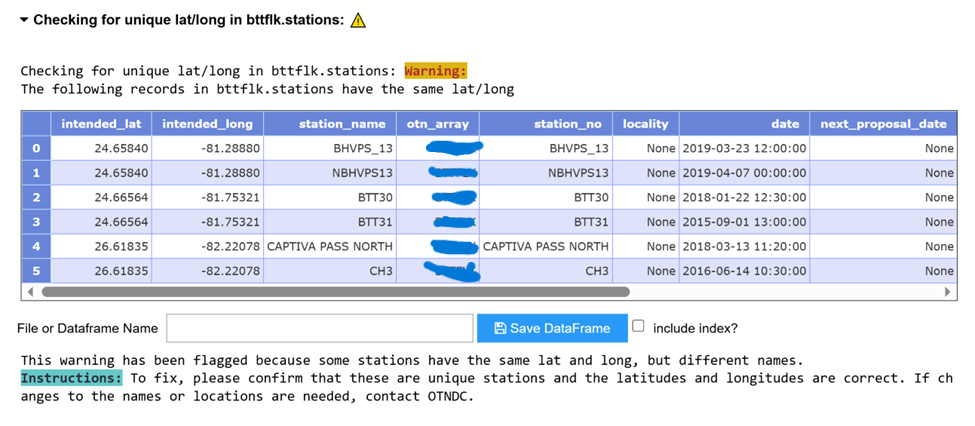Click the yellow warning triangle icon
This screenshot has height=426, width=975.
click(x=358, y=21)
